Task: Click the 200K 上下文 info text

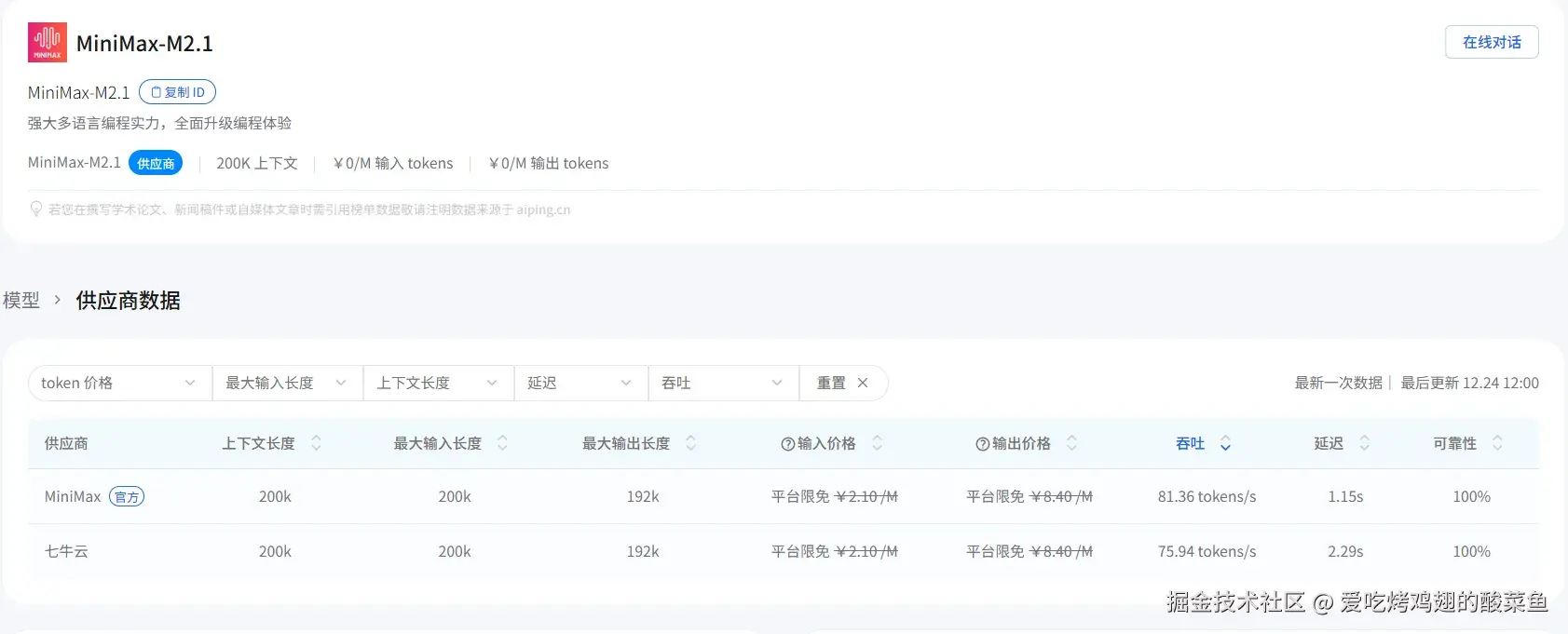Action: pyautogui.click(x=257, y=163)
